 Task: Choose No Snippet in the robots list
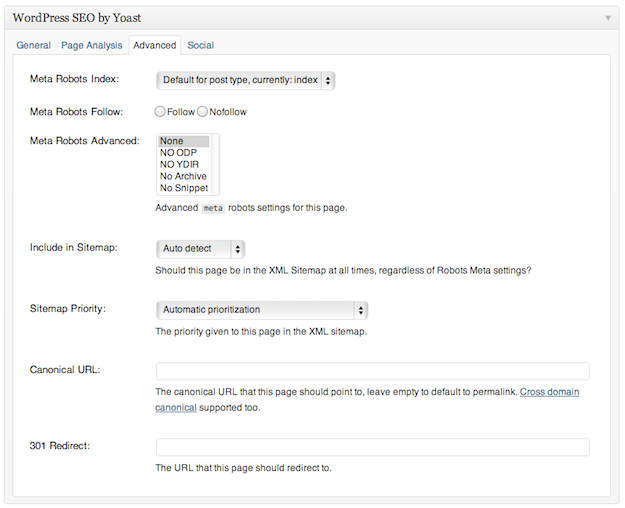[184, 188]
